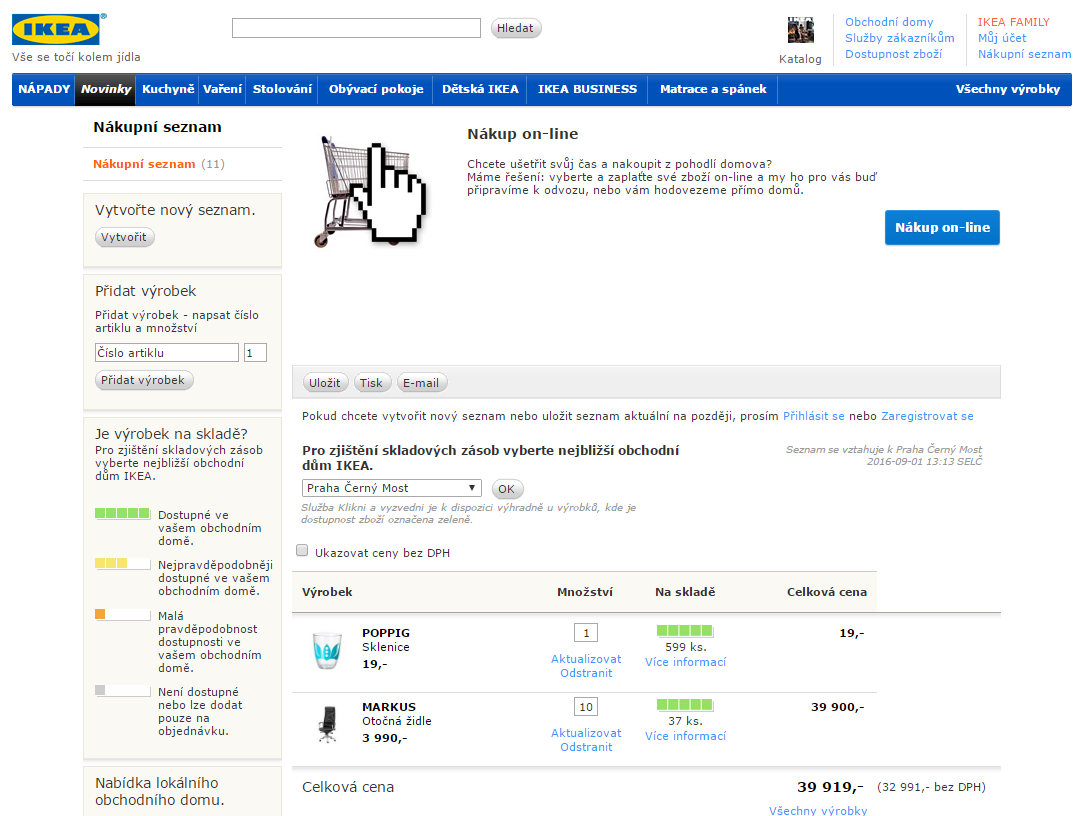Viewport: 1083px width, 816px height.
Task: Open the POPPIG product name link
Action: tap(386, 633)
